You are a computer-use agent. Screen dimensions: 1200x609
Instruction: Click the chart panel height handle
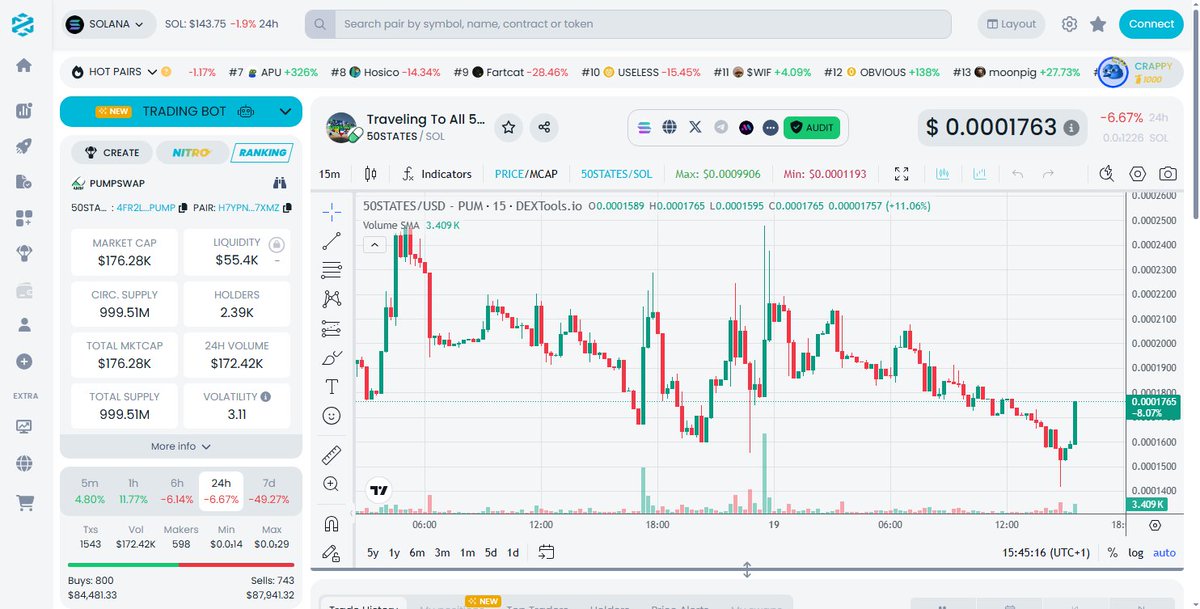pyautogui.click(x=747, y=570)
